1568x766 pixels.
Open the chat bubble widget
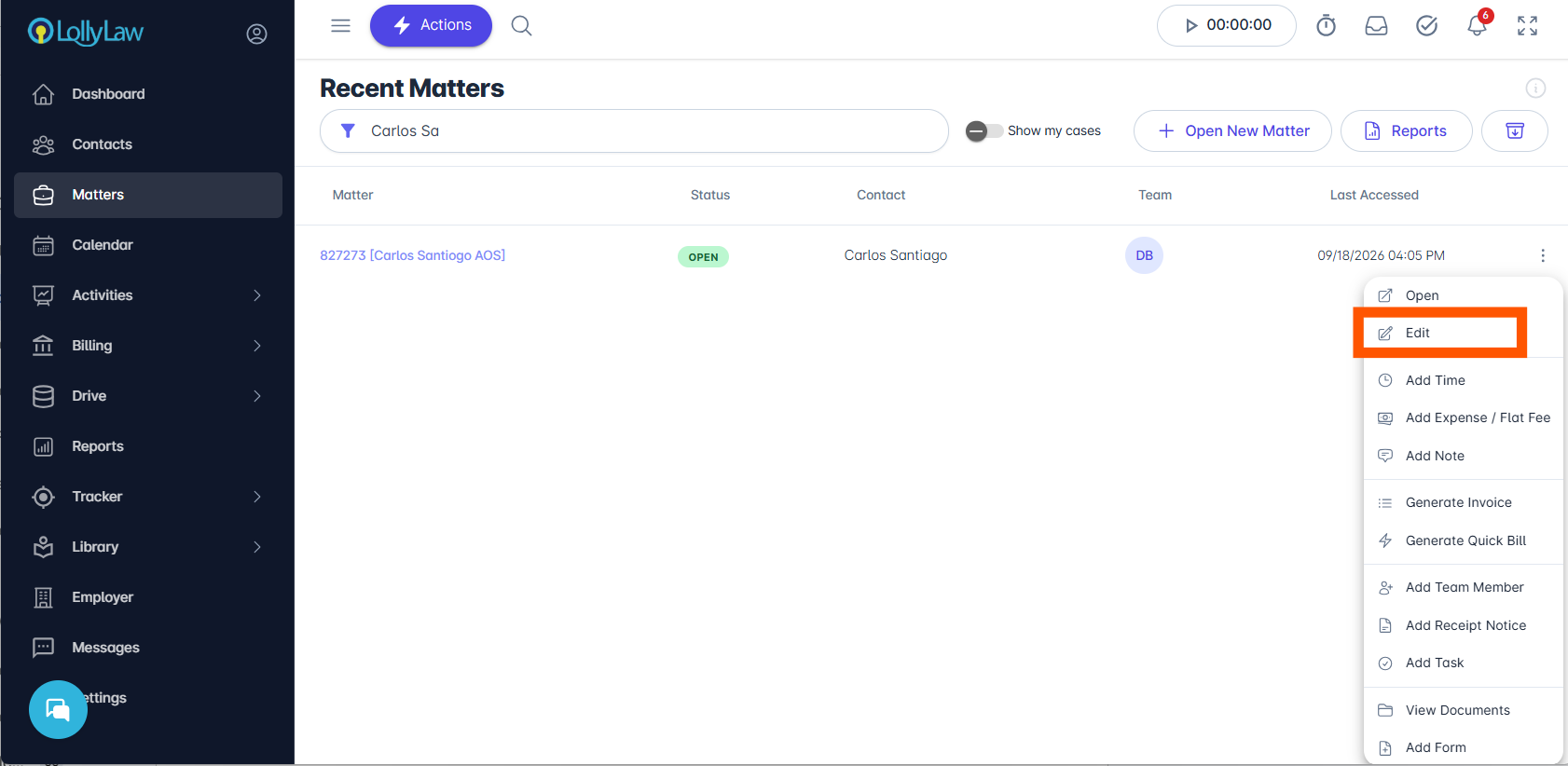coord(58,709)
